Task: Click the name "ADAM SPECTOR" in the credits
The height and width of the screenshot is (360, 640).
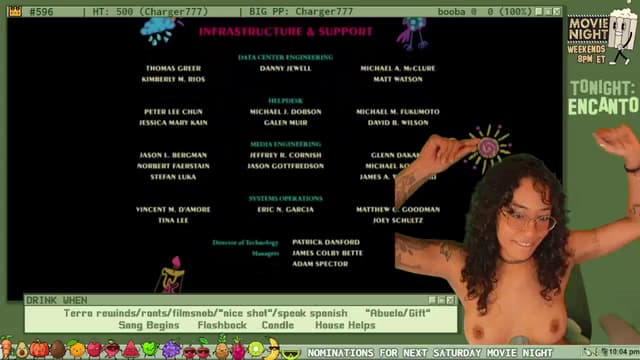Action: 320,264
